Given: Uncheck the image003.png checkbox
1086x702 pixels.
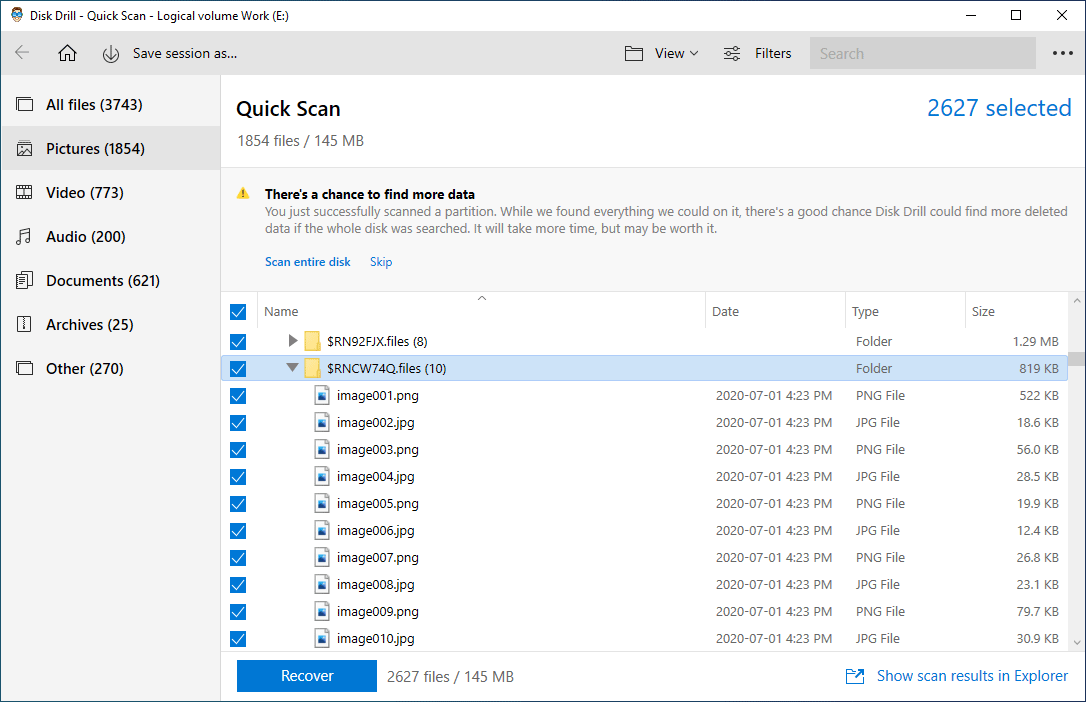Looking at the screenshot, I should tap(238, 449).
